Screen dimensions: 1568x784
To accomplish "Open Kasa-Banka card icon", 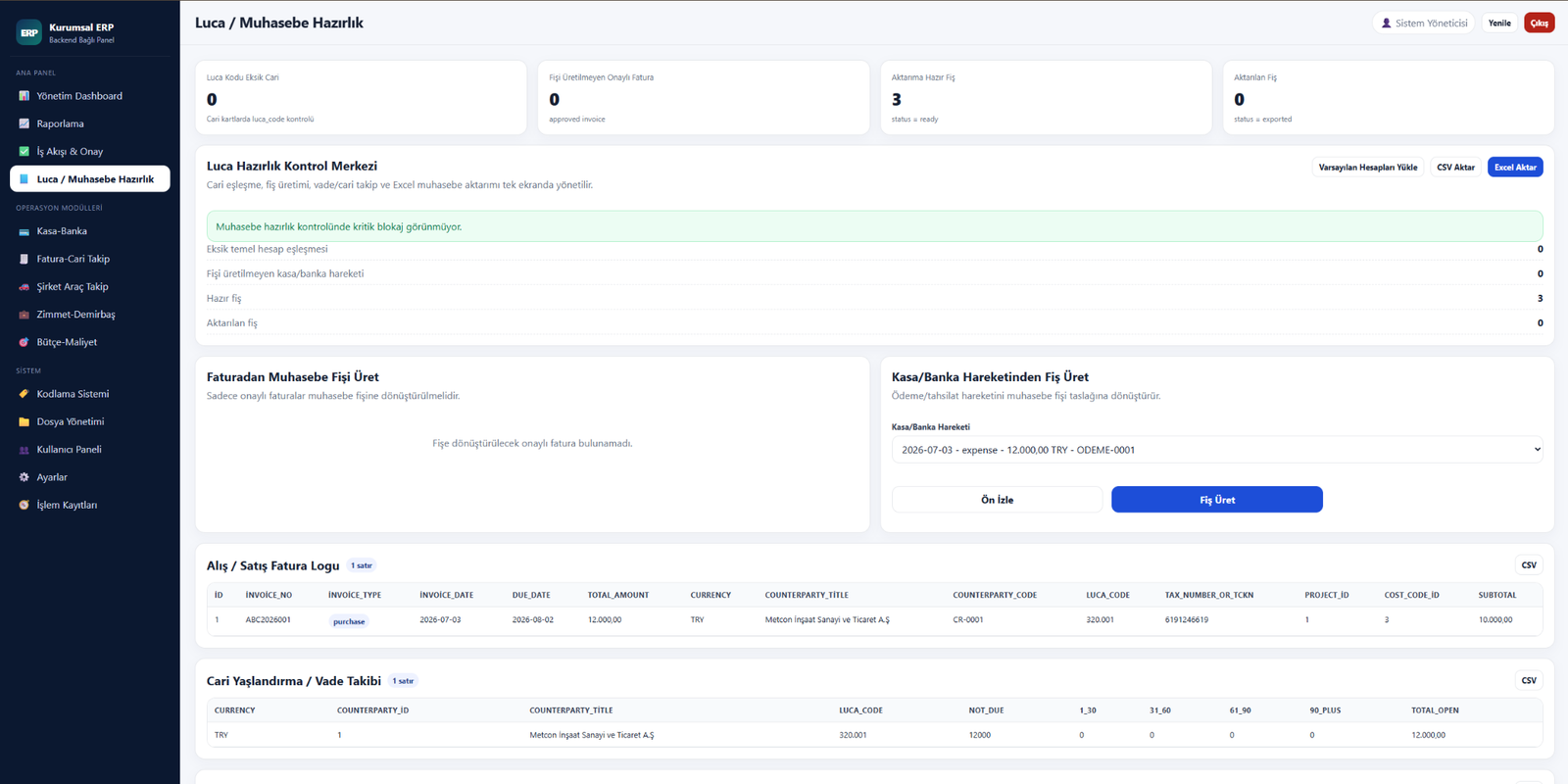I will [x=24, y=231].
